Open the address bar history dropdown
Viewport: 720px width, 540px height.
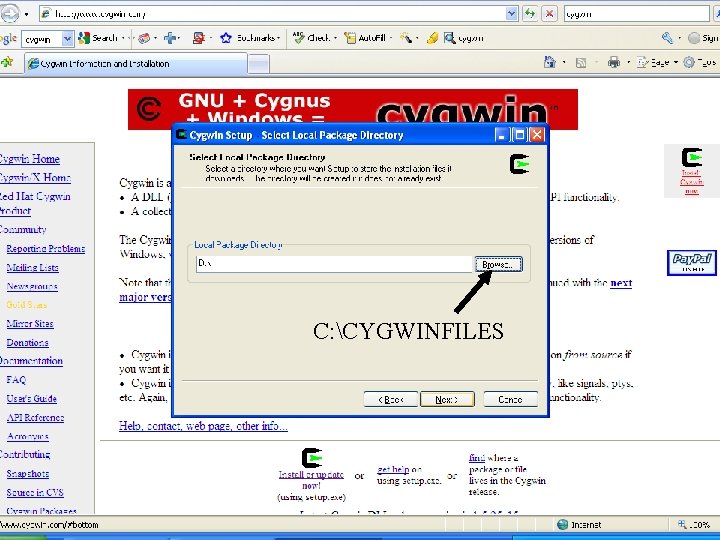[512, 14]
